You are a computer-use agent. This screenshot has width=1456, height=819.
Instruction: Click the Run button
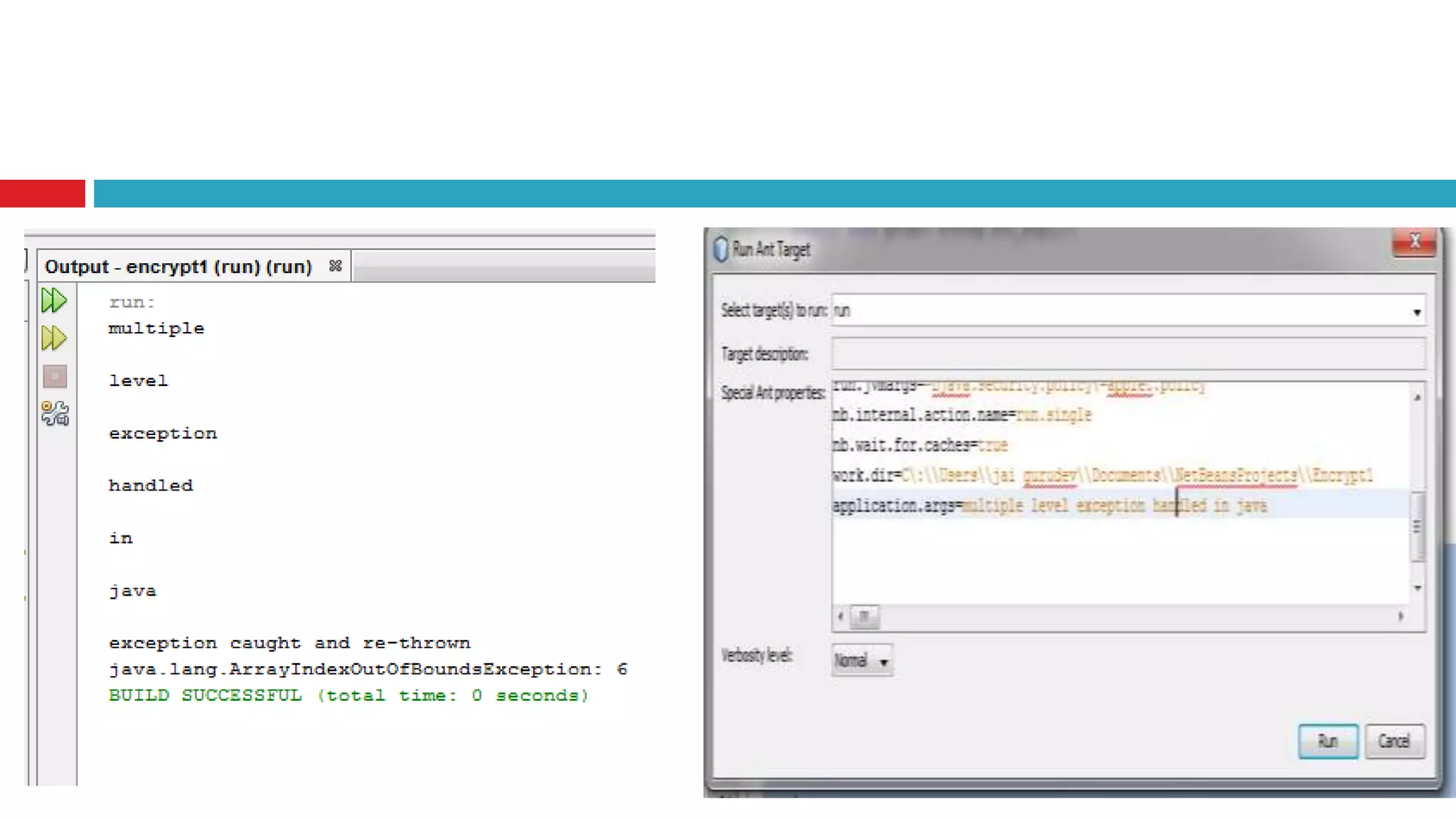click(x=1327, y=742)
